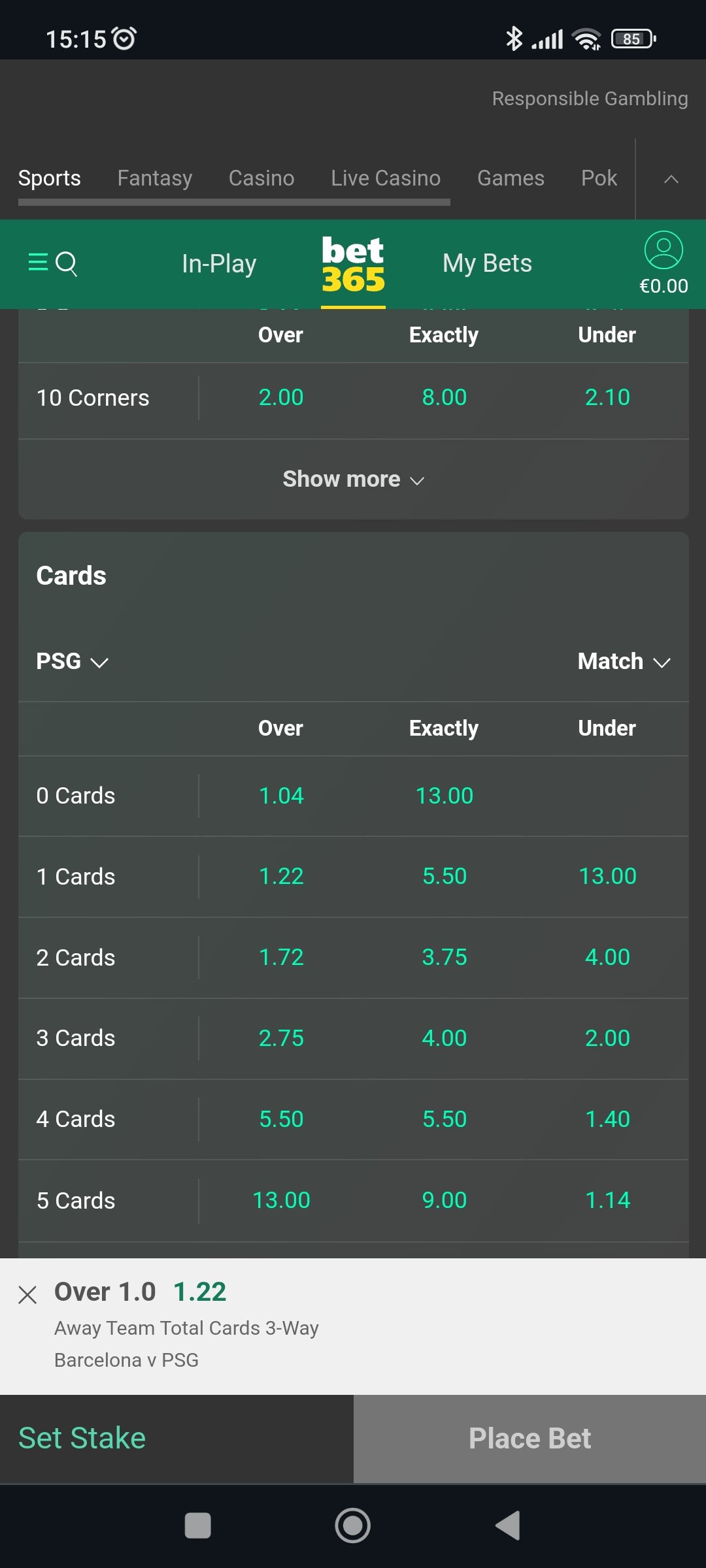Toggle the 2 Cards Over 1.72 odds
This screenshot has width=706, height=1568.
(x=281, y=957)
